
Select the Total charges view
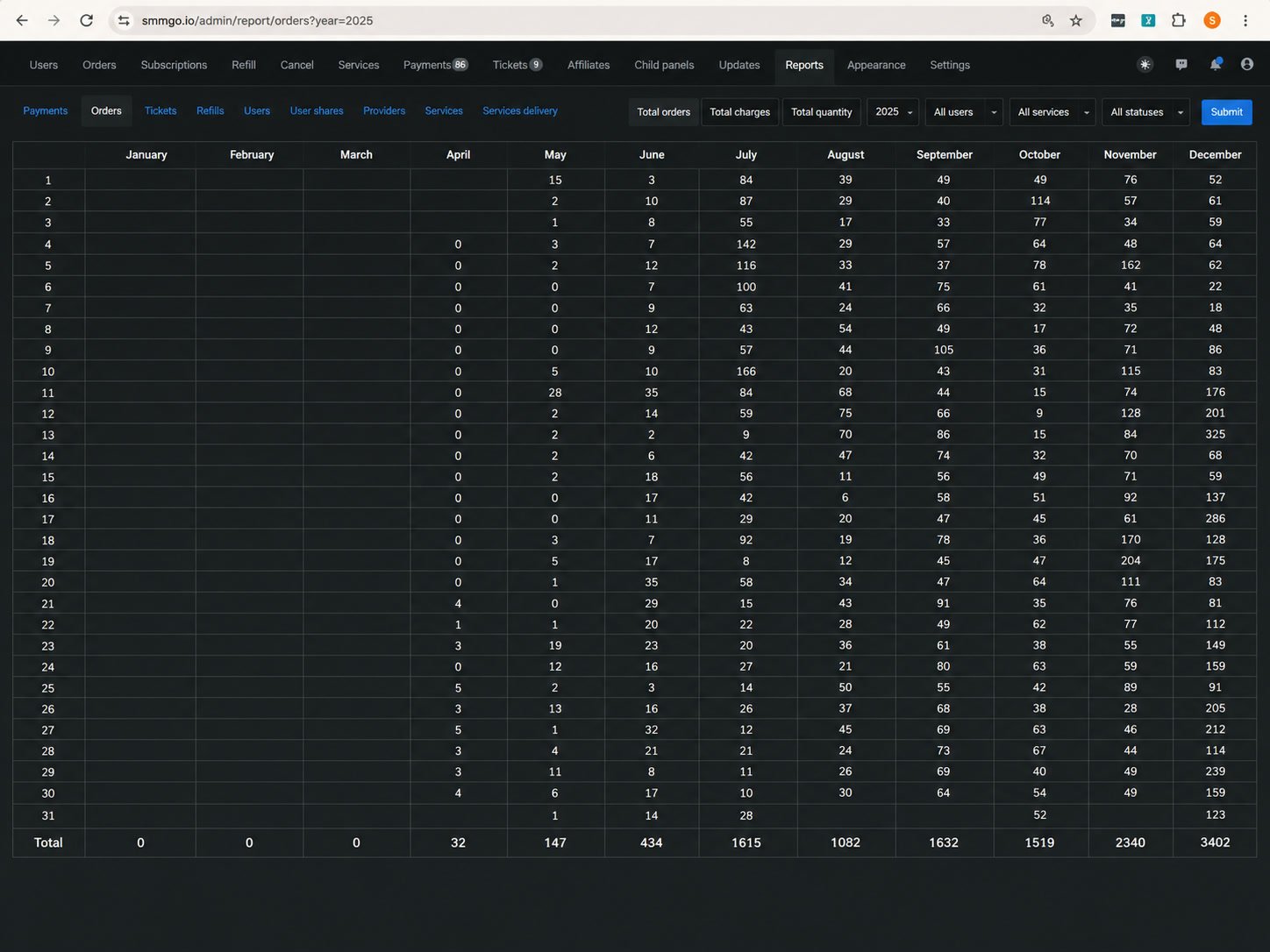click(739, 112)
